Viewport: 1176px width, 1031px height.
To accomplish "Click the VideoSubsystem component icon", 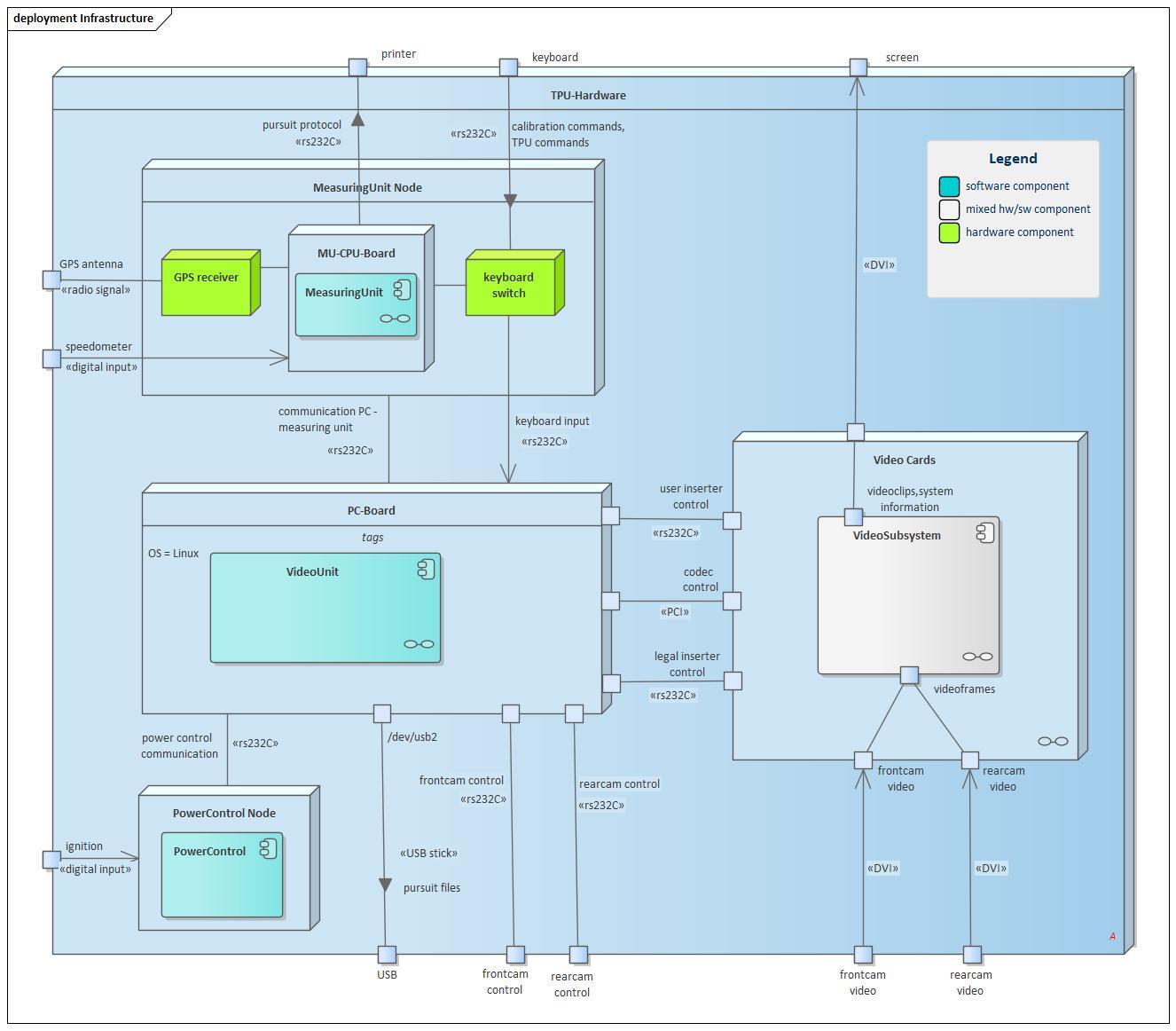I will [x=984, y=532].
